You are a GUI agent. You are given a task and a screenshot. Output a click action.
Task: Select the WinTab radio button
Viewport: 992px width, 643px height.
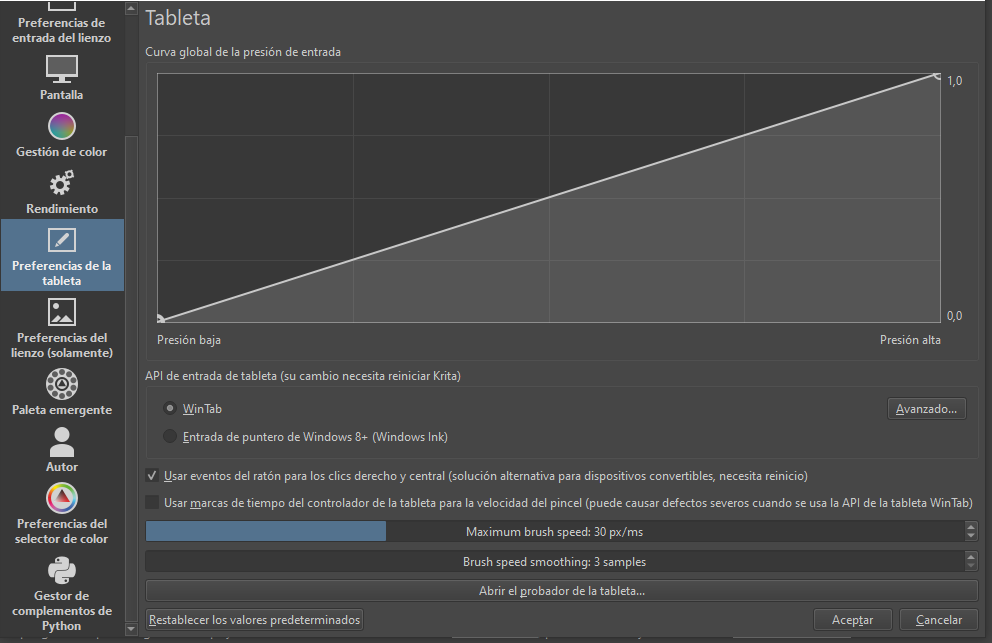(x=170, y=408)
